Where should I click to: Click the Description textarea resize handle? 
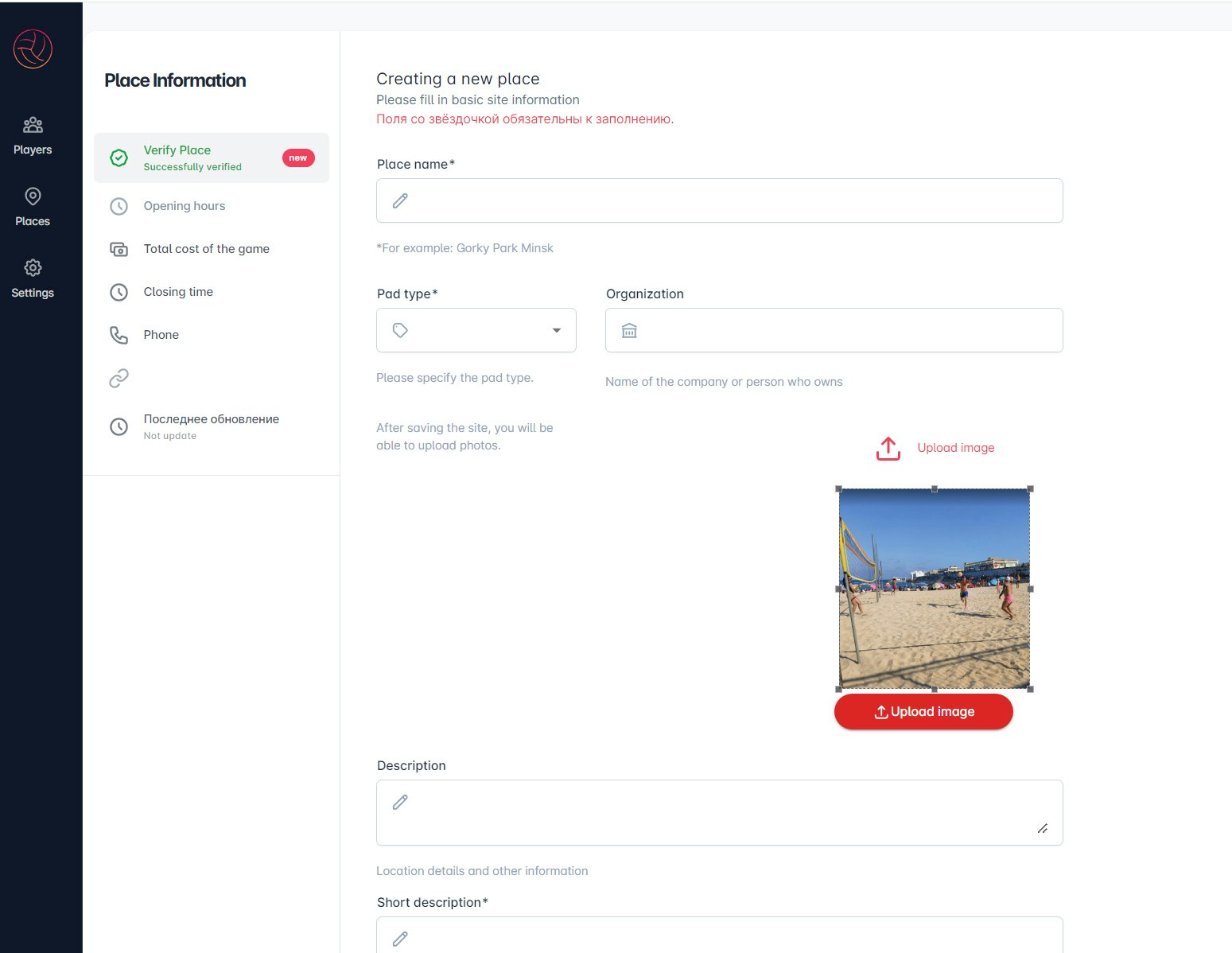(x=1043, y=828)
